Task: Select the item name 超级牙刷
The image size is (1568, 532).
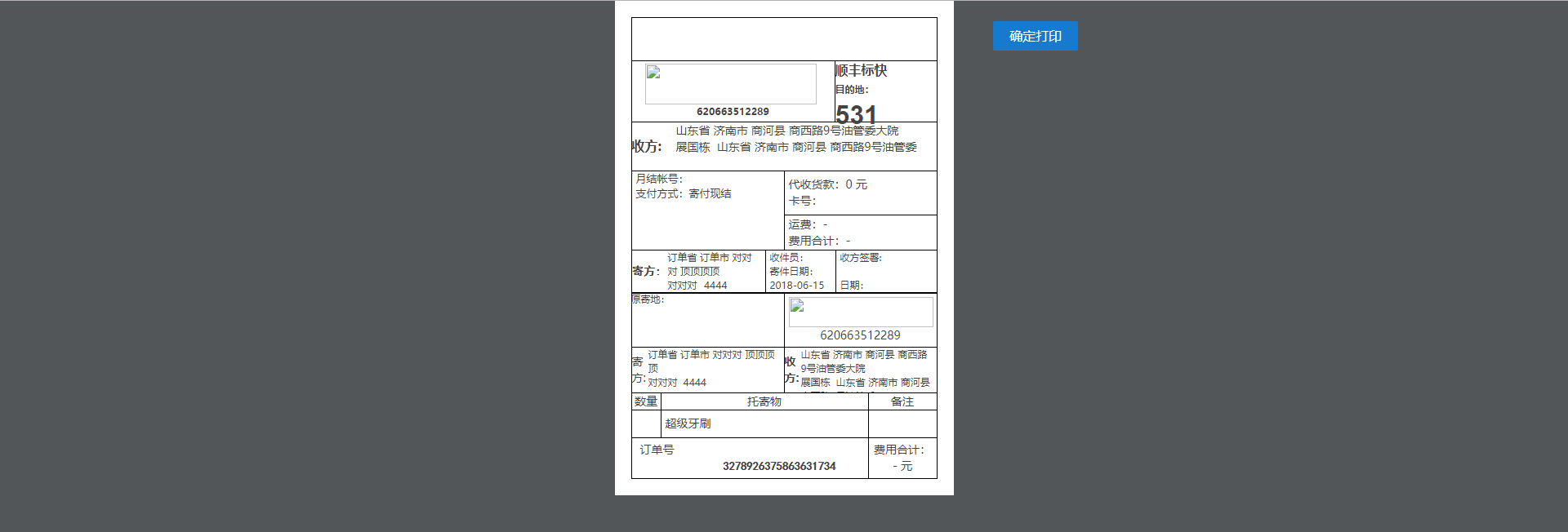Action: [x=688, y=423]
